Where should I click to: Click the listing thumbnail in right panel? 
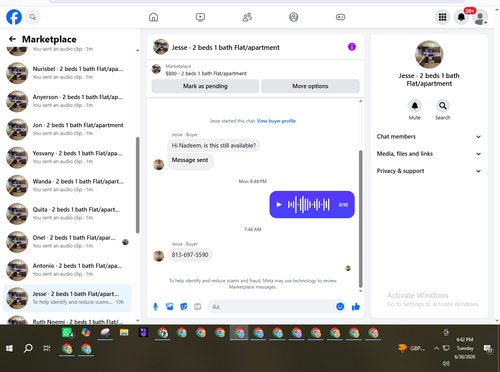click(429, 54)
